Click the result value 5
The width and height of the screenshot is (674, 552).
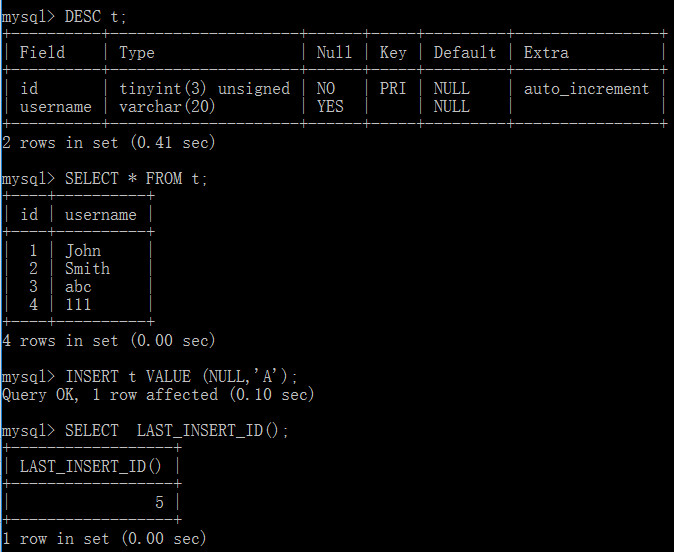coord(159,503)
